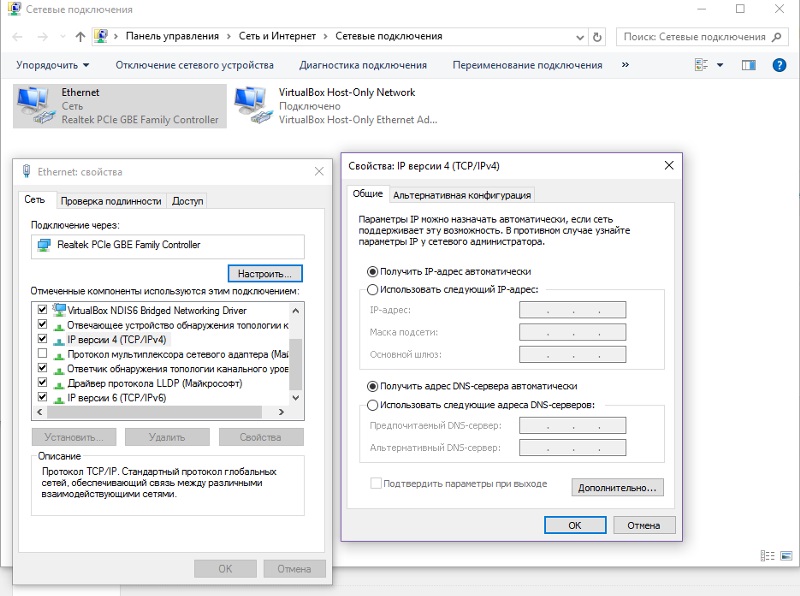
Task: Open recent locations dropdown arrow
Action: (62, 37)
